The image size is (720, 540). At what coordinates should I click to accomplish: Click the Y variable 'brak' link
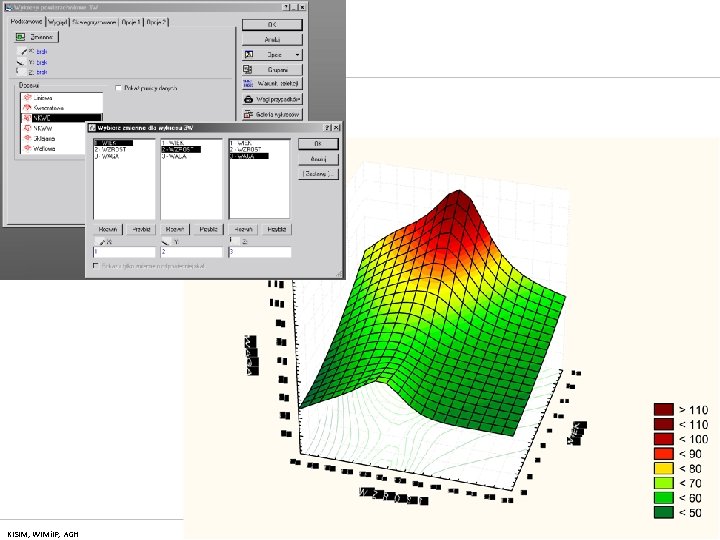click(x=42, y=62)
